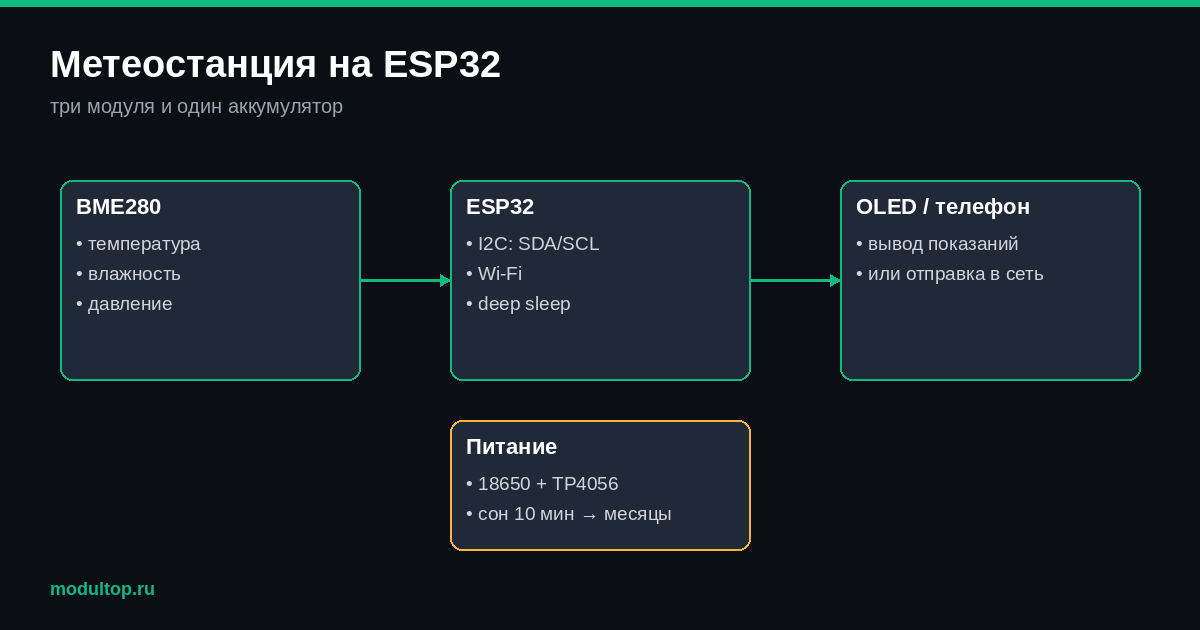The width and height of the screenshot is (1200, 630).
Task: Click the 'I2C: SDA/SCL' line
Action: [x=533, y=244]
